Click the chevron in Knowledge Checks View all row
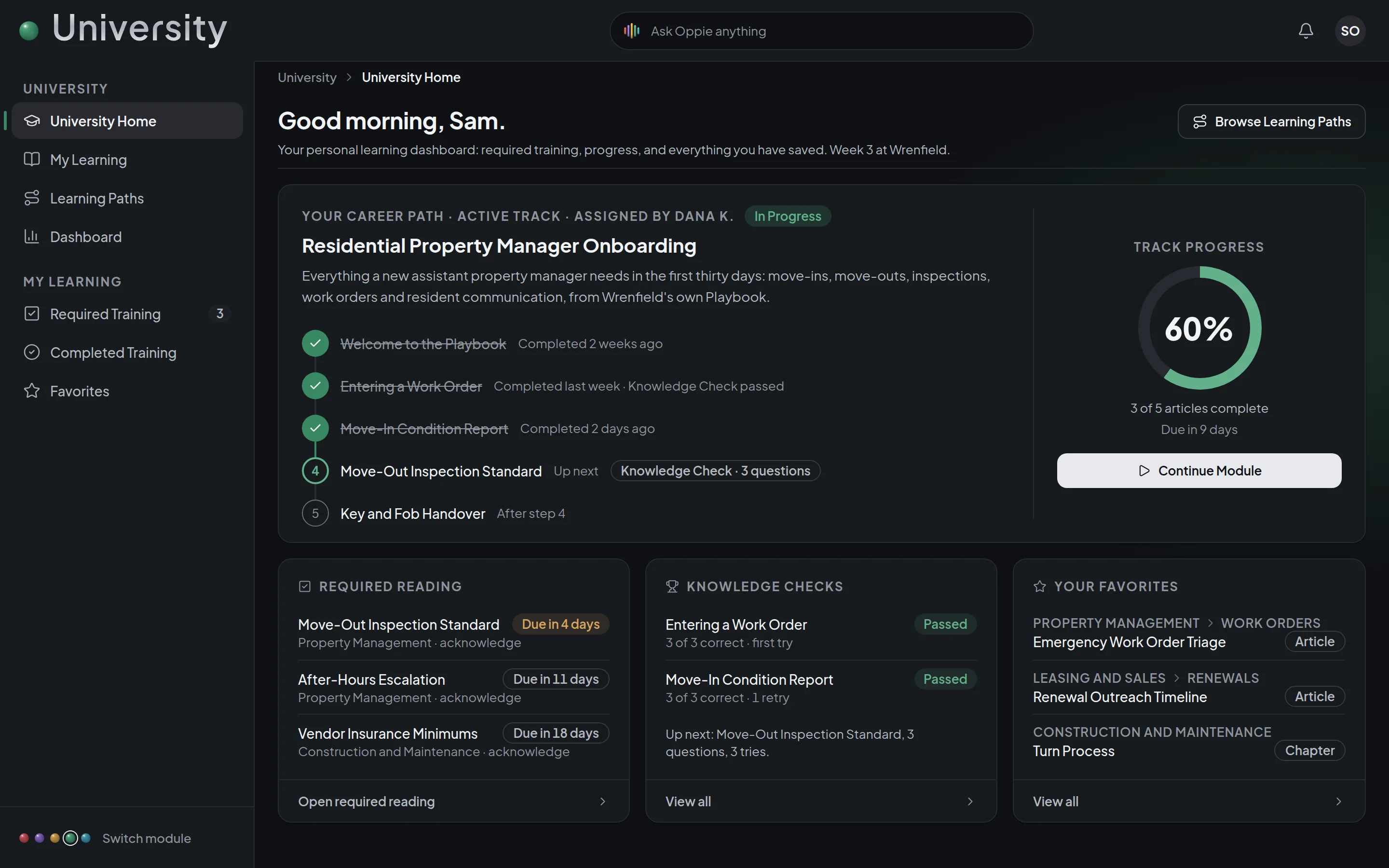 click(x=970, y=801)
